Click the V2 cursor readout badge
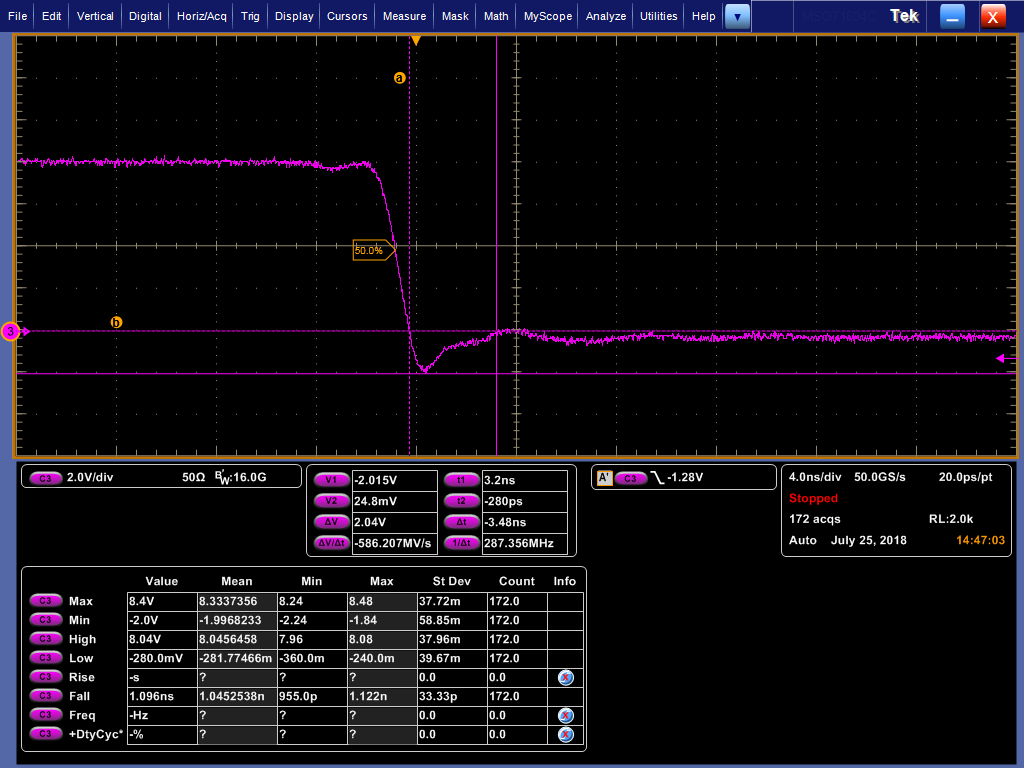This screenshot has width=1024, height=768. (331, 501)
